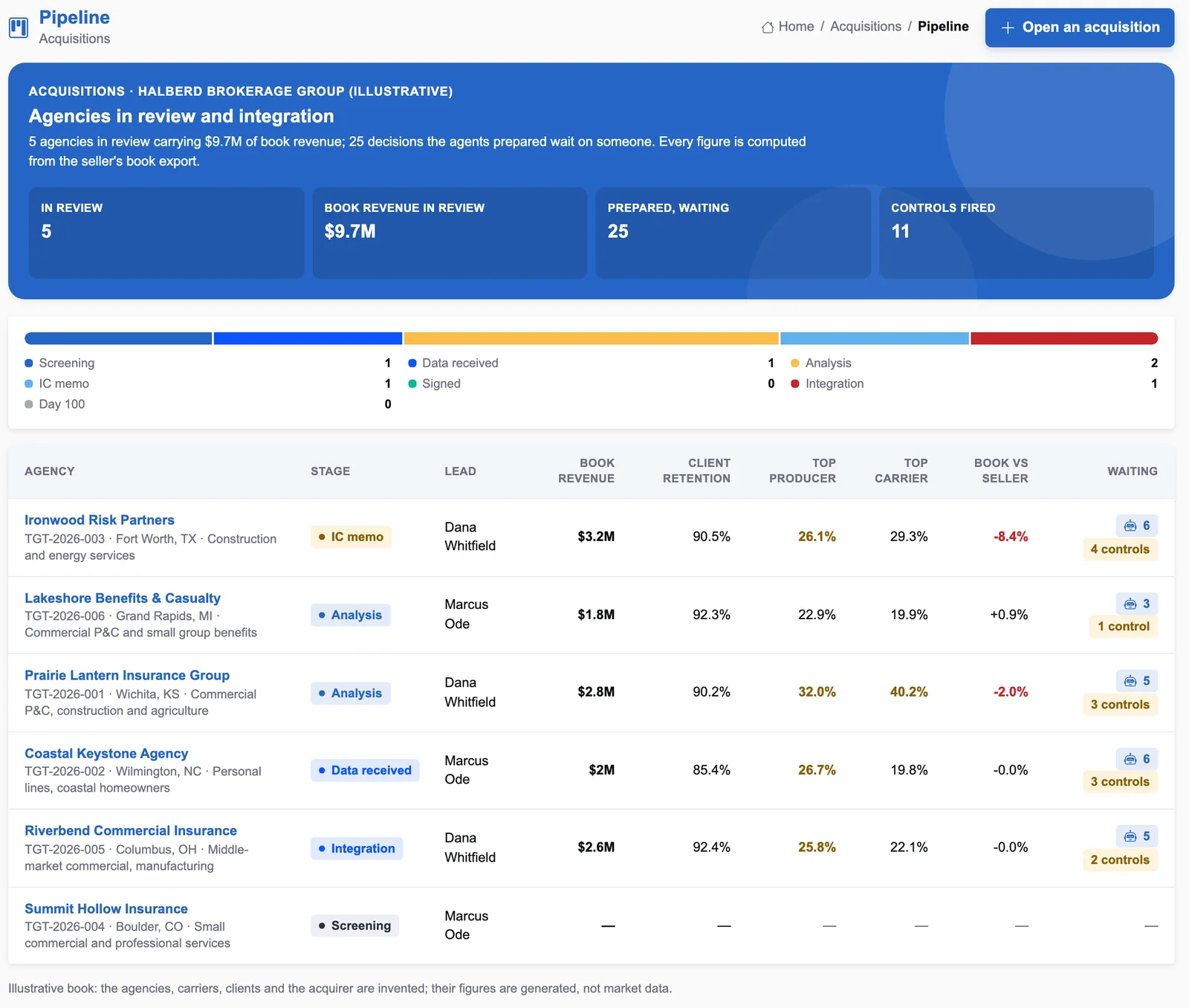Click the Screening legend entry
The height and width of the screenshot is (1008, 1189).
(x=208, y=363)
